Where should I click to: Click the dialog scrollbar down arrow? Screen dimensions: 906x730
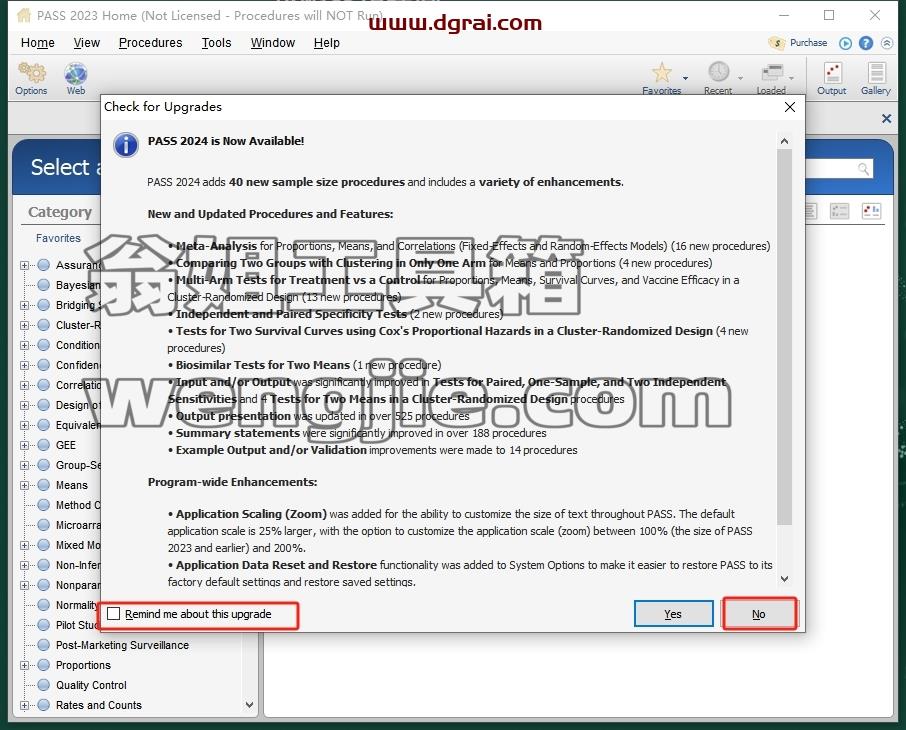click(784, 579)
